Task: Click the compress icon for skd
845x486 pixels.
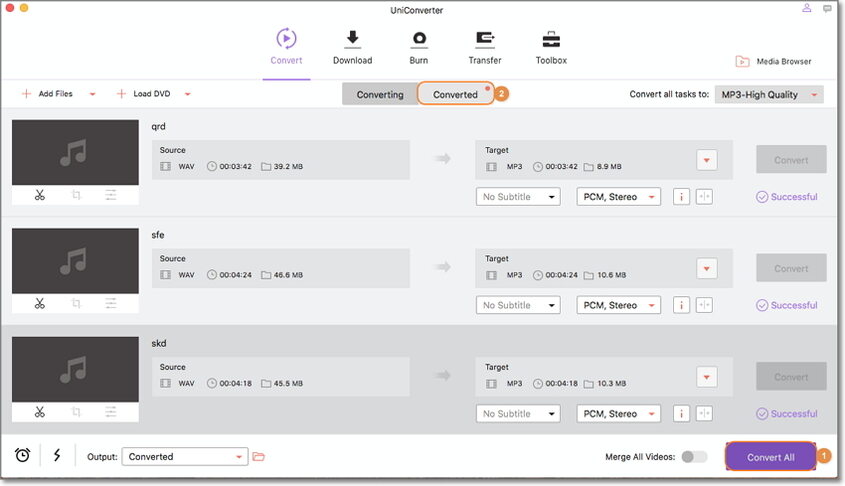Action: [x=704, y=413]
